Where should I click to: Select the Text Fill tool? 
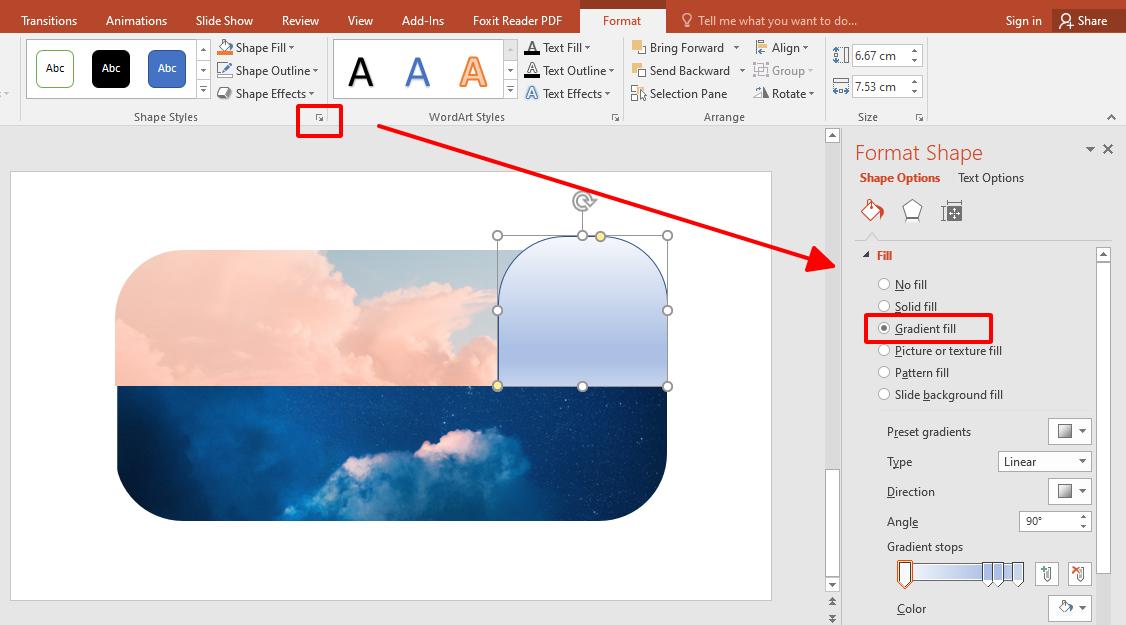[x=559, y=47]
